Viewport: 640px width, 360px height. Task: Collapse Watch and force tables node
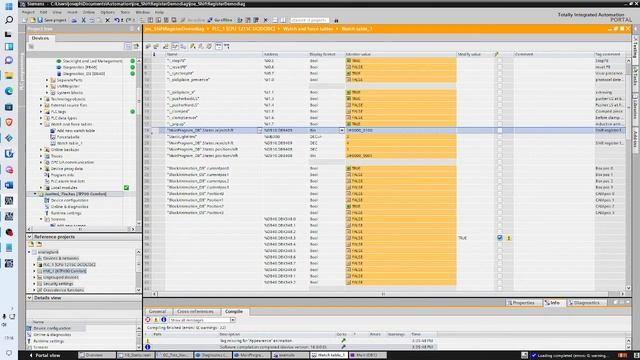[41, 124]
